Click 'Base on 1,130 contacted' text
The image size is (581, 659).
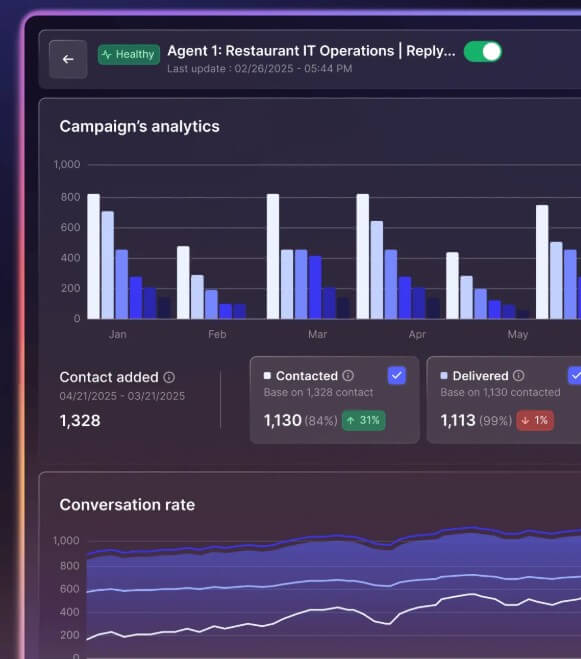(500, 393)
